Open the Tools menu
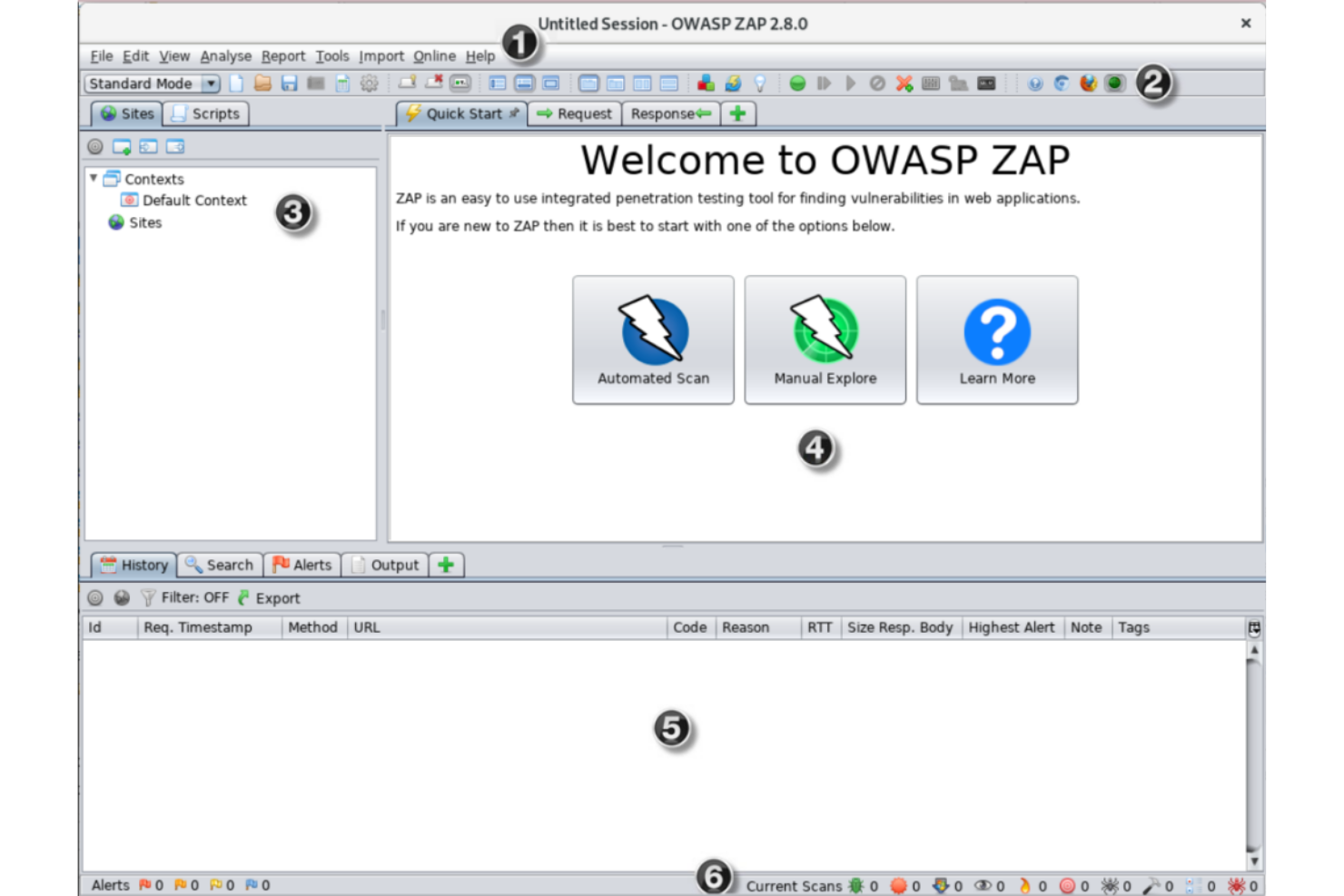 click(332, 56)
